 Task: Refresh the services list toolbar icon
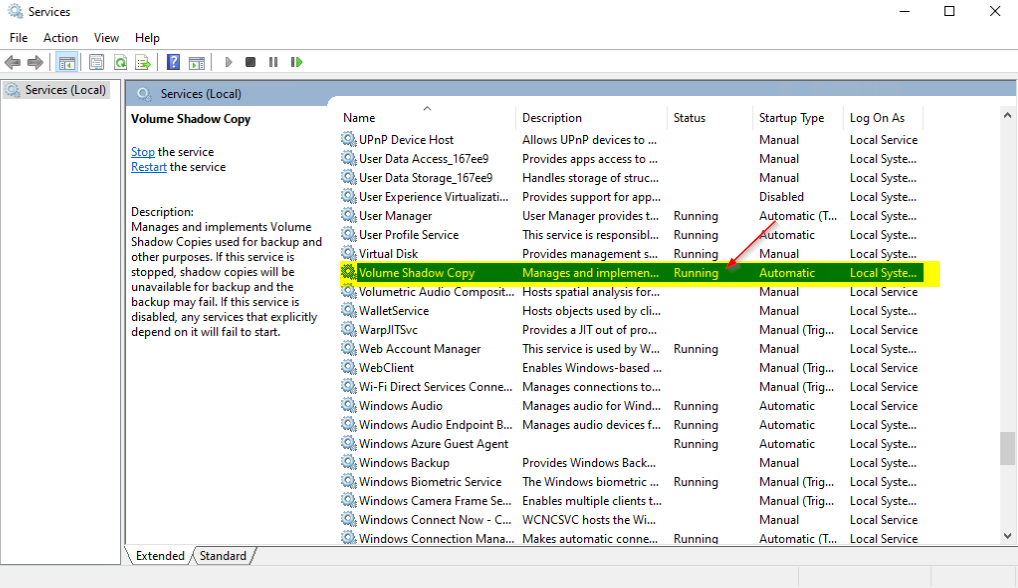click(x=120, y=62)
